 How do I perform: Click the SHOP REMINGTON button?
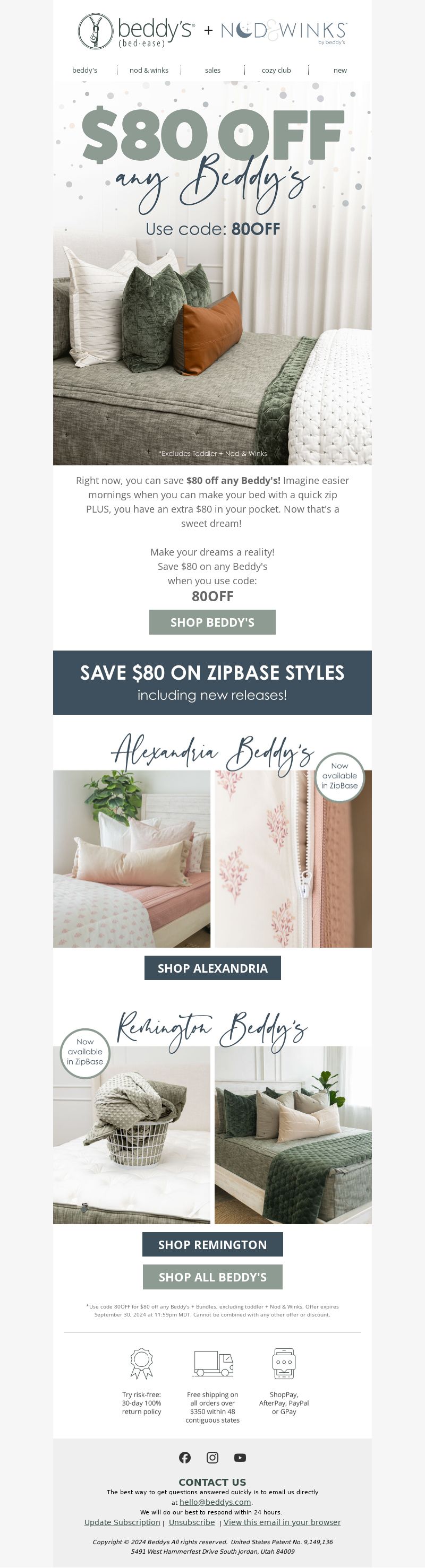click(x=212, y=1244)
